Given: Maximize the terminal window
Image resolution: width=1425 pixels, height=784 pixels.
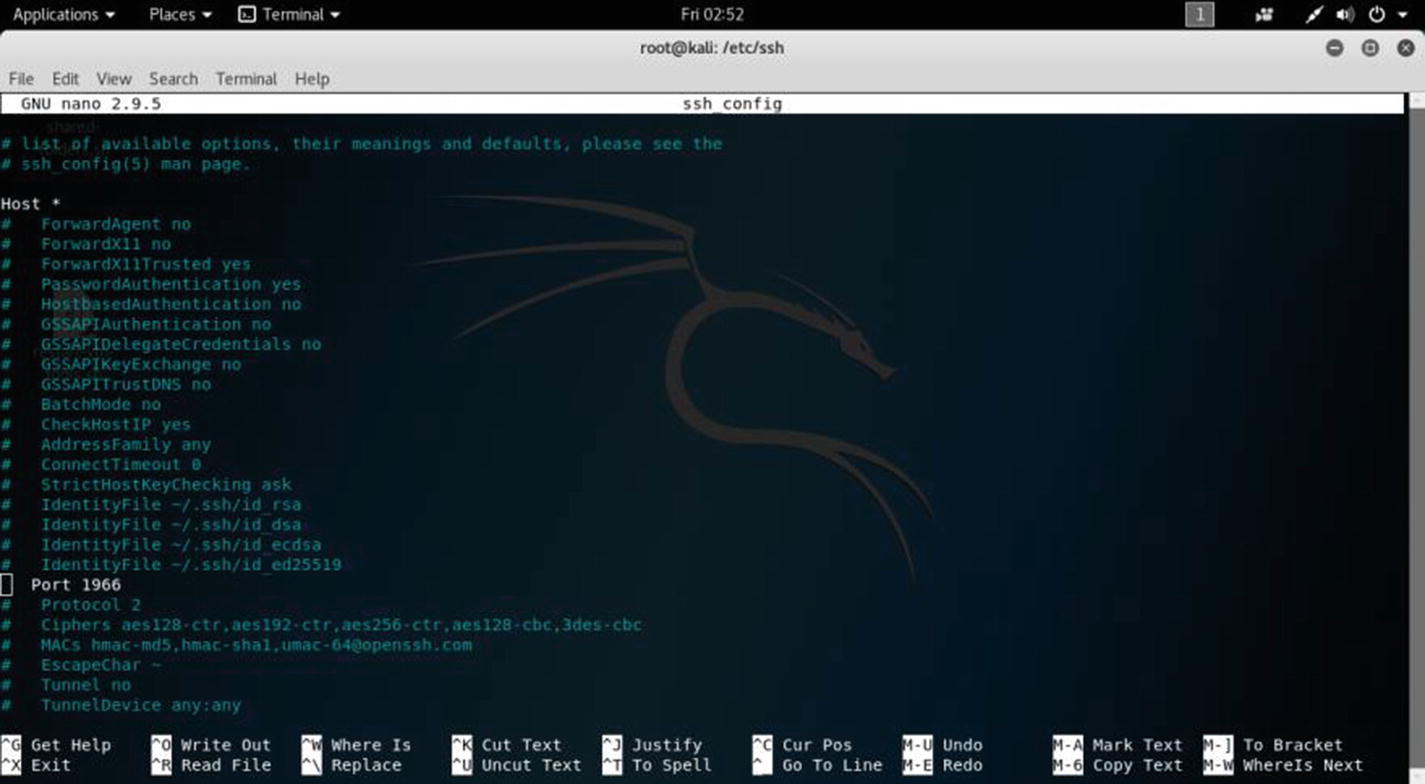Looking at the screenshot, I should [x=1370, y=48].
